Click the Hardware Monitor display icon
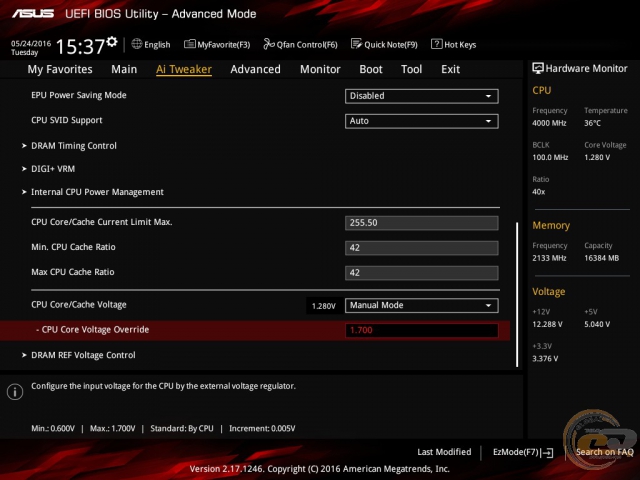 (538, 69)
